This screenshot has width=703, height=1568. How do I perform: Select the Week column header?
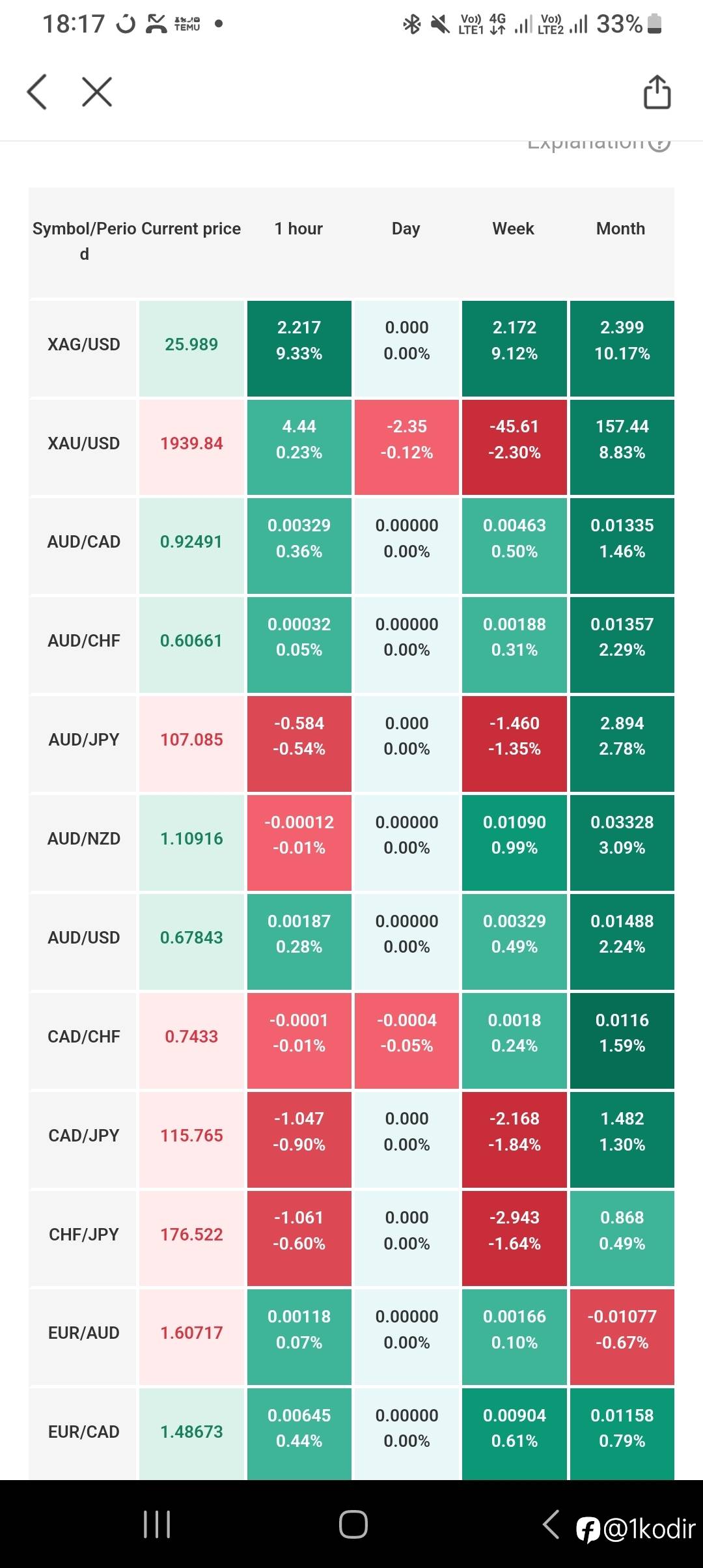coord(514,229)
